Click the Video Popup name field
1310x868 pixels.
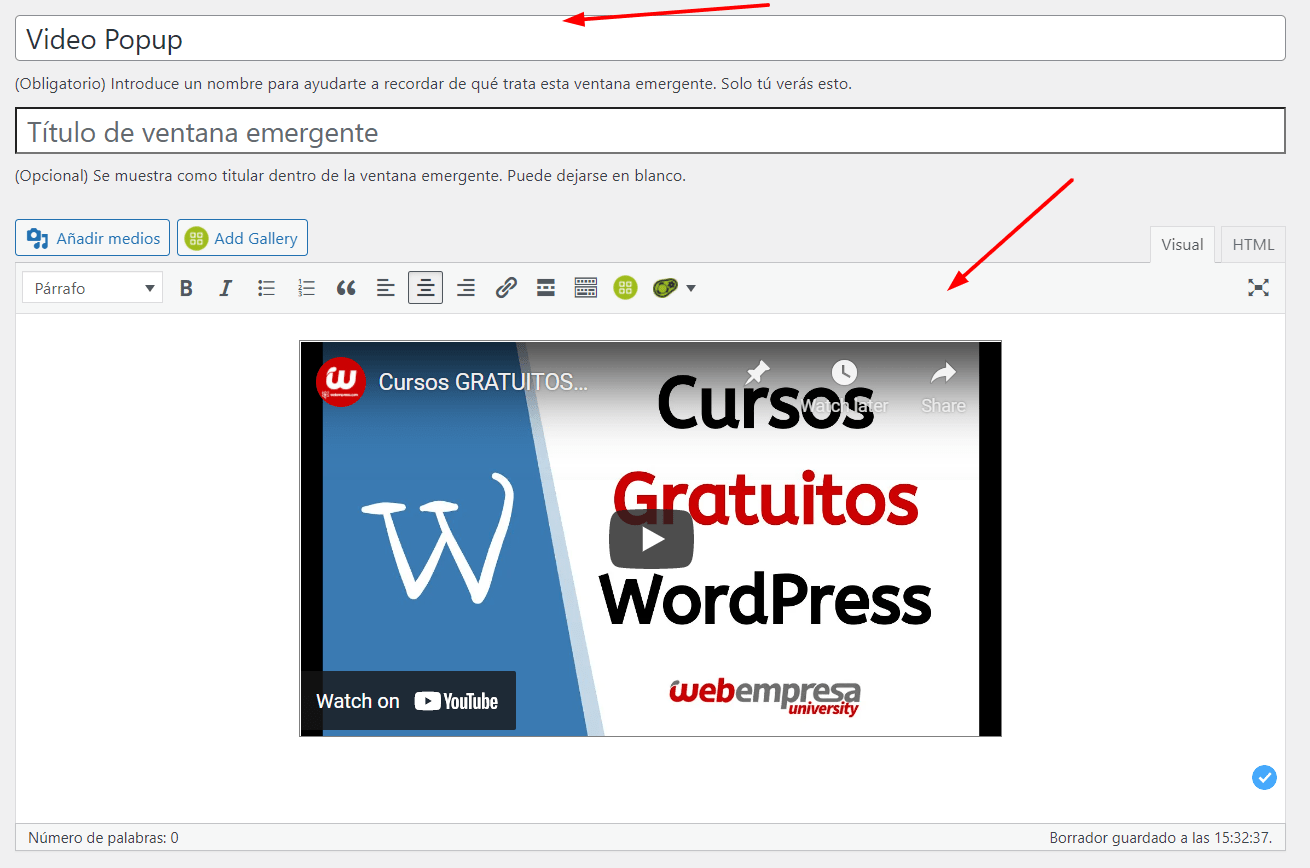(650, 38)
